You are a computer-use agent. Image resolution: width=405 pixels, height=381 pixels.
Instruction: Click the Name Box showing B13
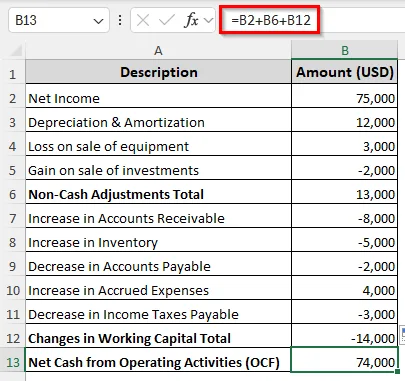pyautogui.click(x=59, y=20)
